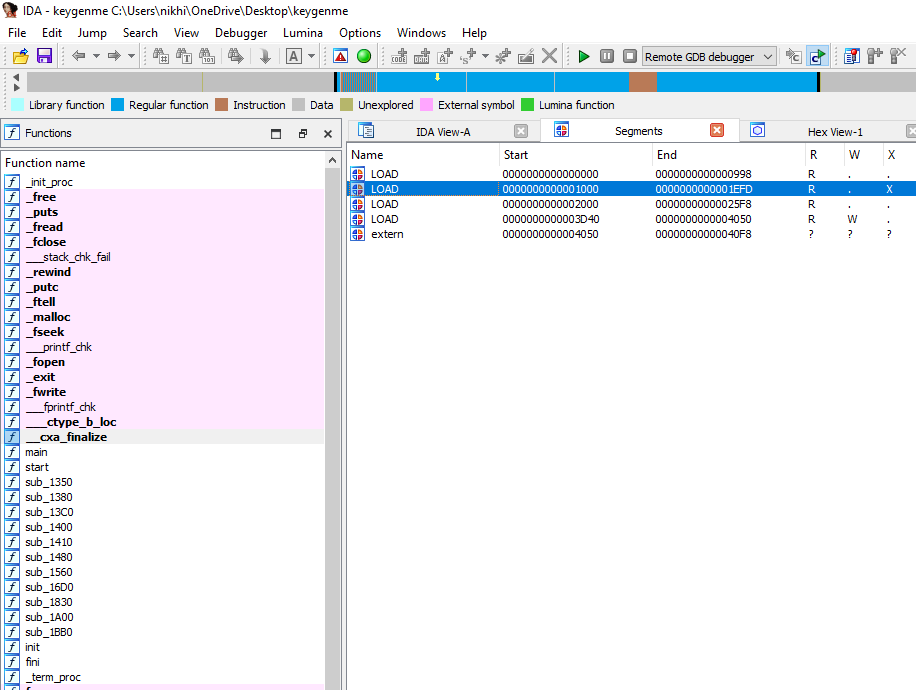Open the Debugger menu
916x690 pixels.
[x=241, y=33]
